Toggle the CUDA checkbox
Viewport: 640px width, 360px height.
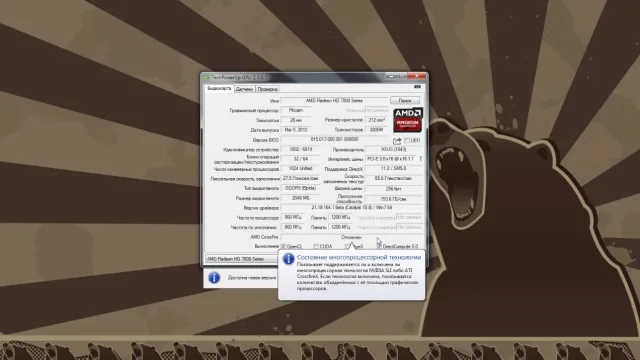(x=316, y=247)
